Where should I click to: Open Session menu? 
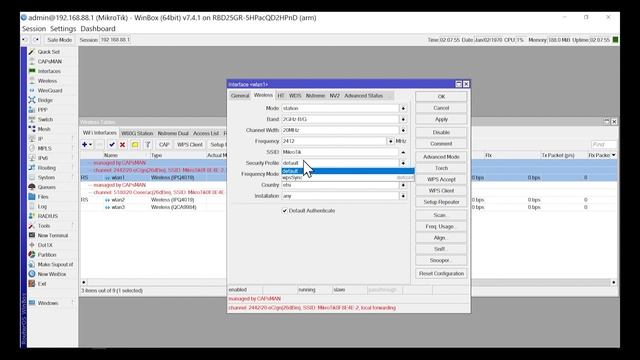coord(34,29)
